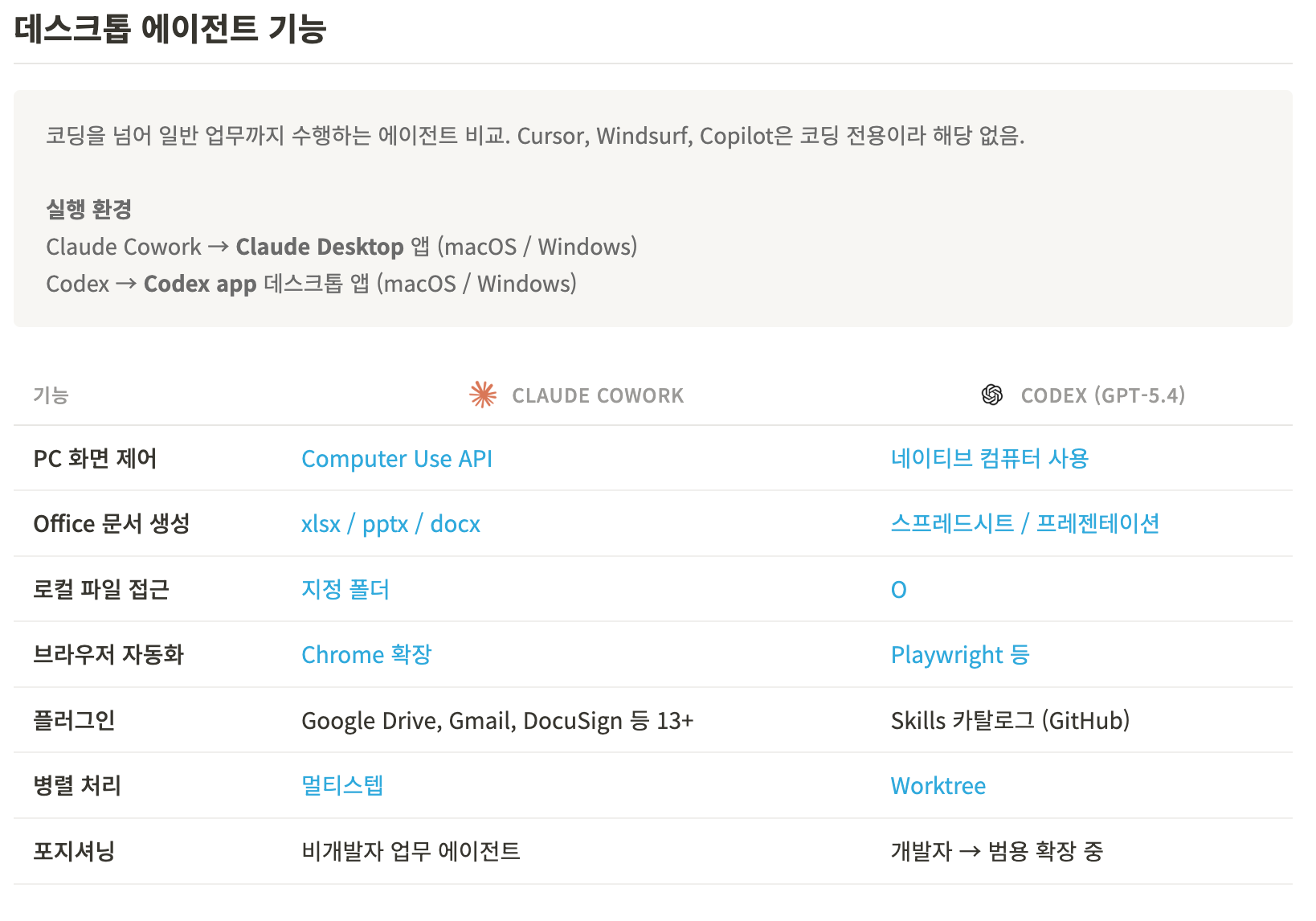
Task: Open the 스프레드시트 / 프레젠테이션 link
Action: click(x=1024, y=524)
